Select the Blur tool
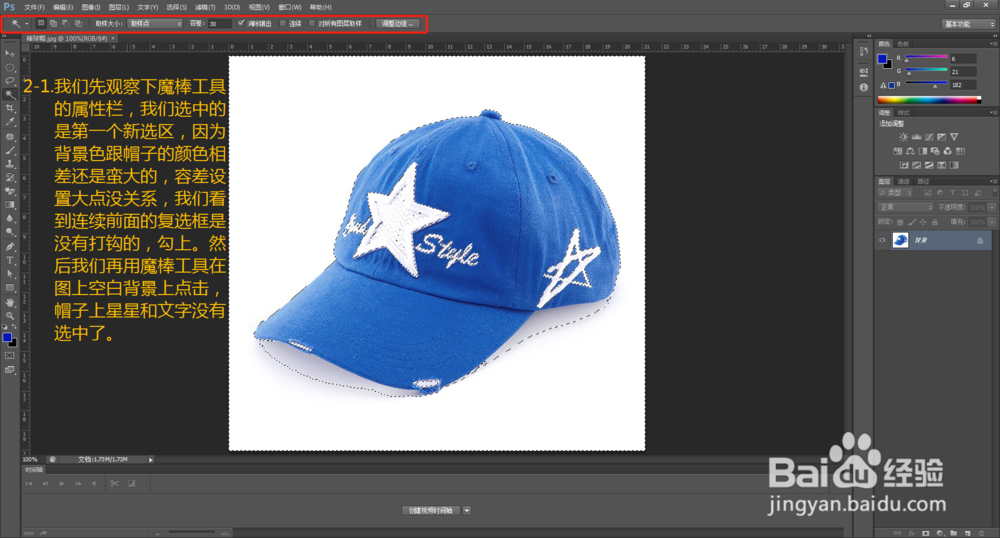The image size is (1000, 538). 10,218
